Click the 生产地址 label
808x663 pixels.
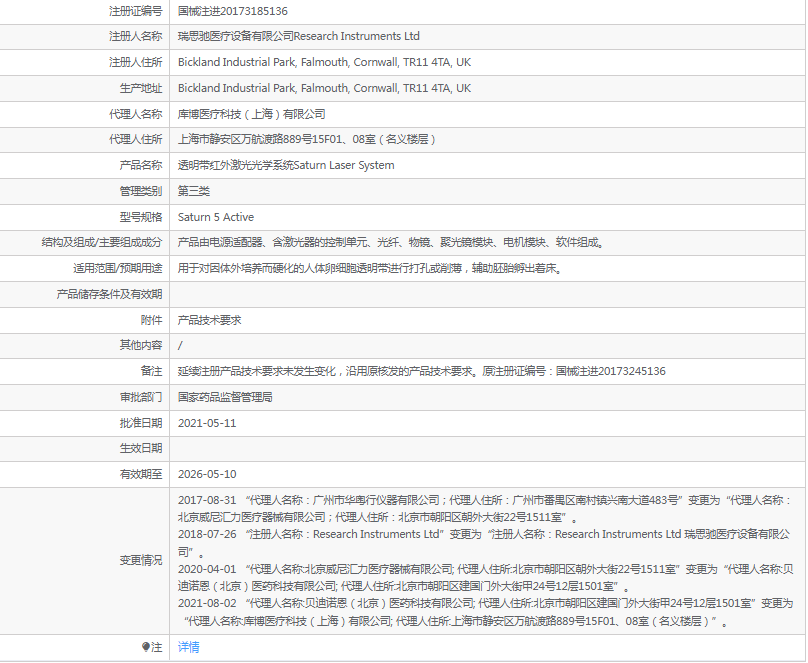point(141,88)
